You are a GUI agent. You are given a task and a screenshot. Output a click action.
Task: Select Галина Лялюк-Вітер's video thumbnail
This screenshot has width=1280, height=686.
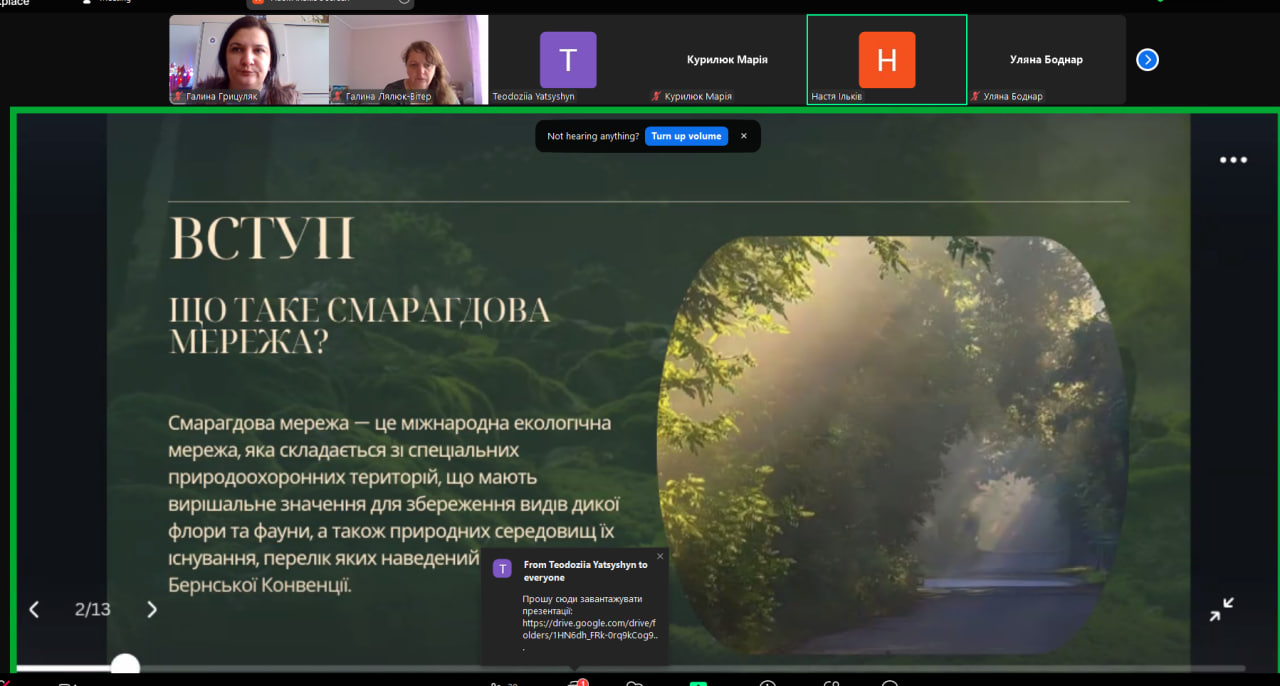(408, 58)
